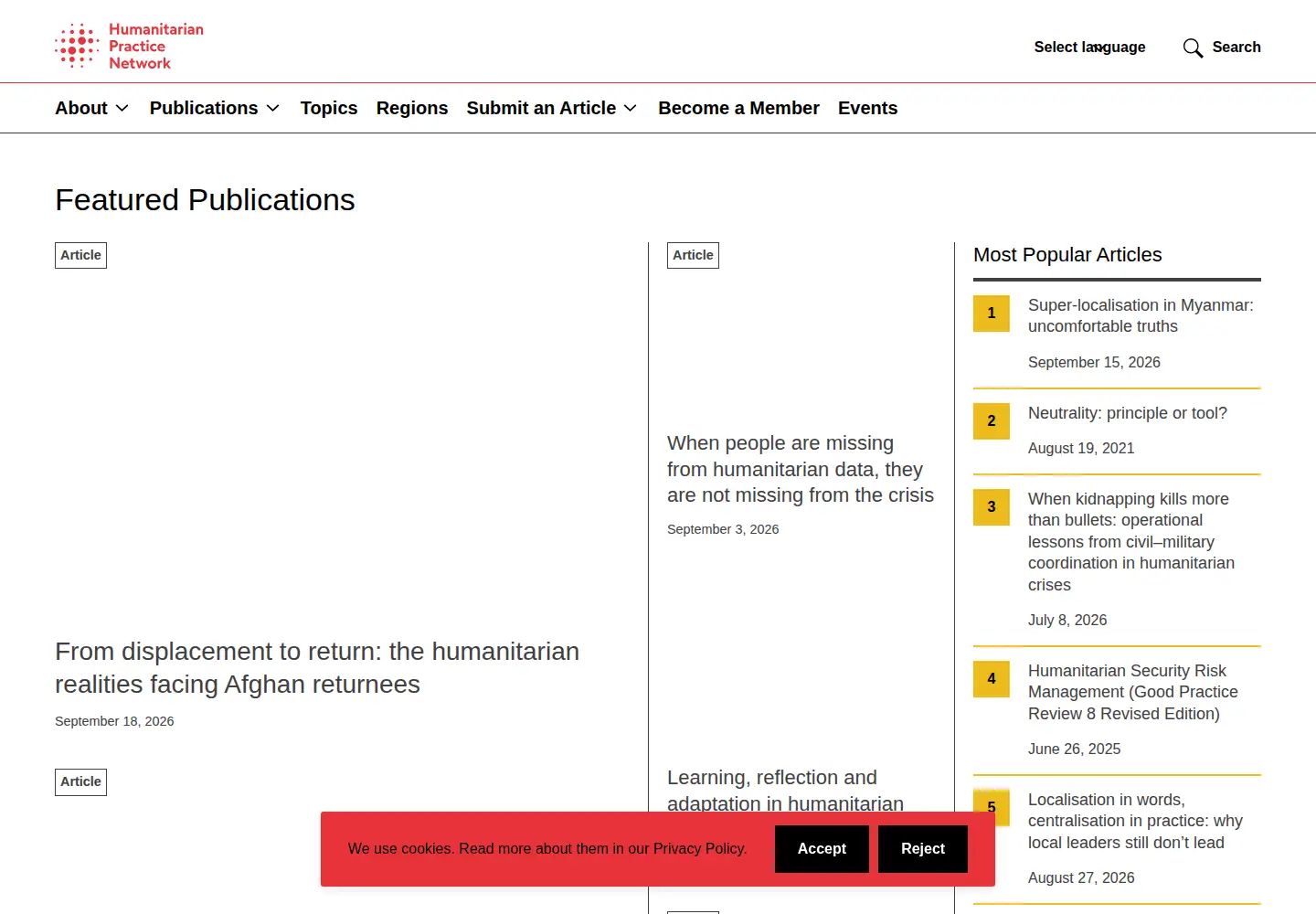Click the Most Popular Articles heading
The width and height of the screenshot is (1316, 914).
(1067, 255)
